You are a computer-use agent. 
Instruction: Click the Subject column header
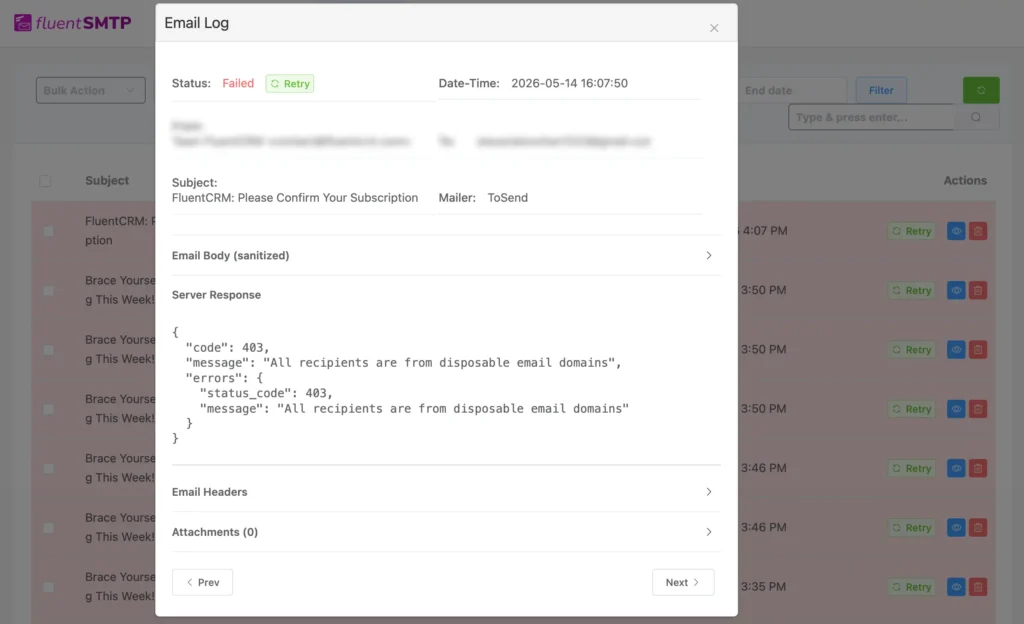point(107,181)
